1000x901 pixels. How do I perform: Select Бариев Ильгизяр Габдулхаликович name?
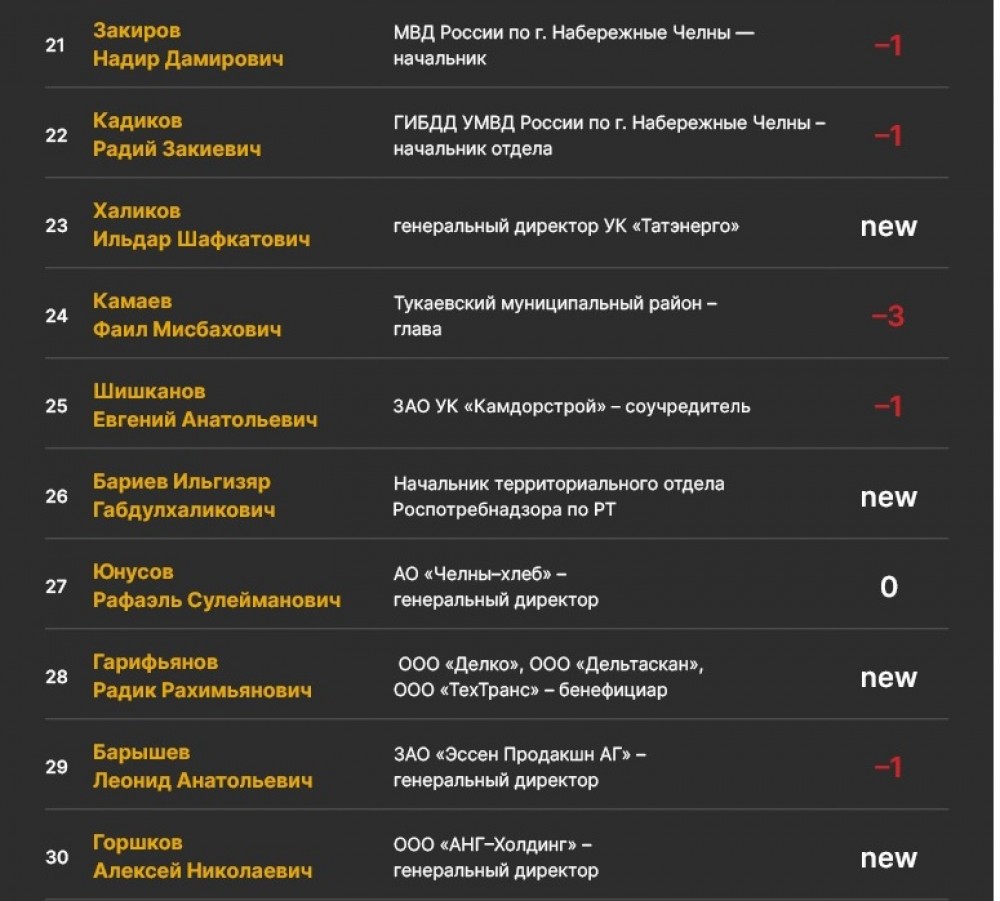tap(184, 496)
